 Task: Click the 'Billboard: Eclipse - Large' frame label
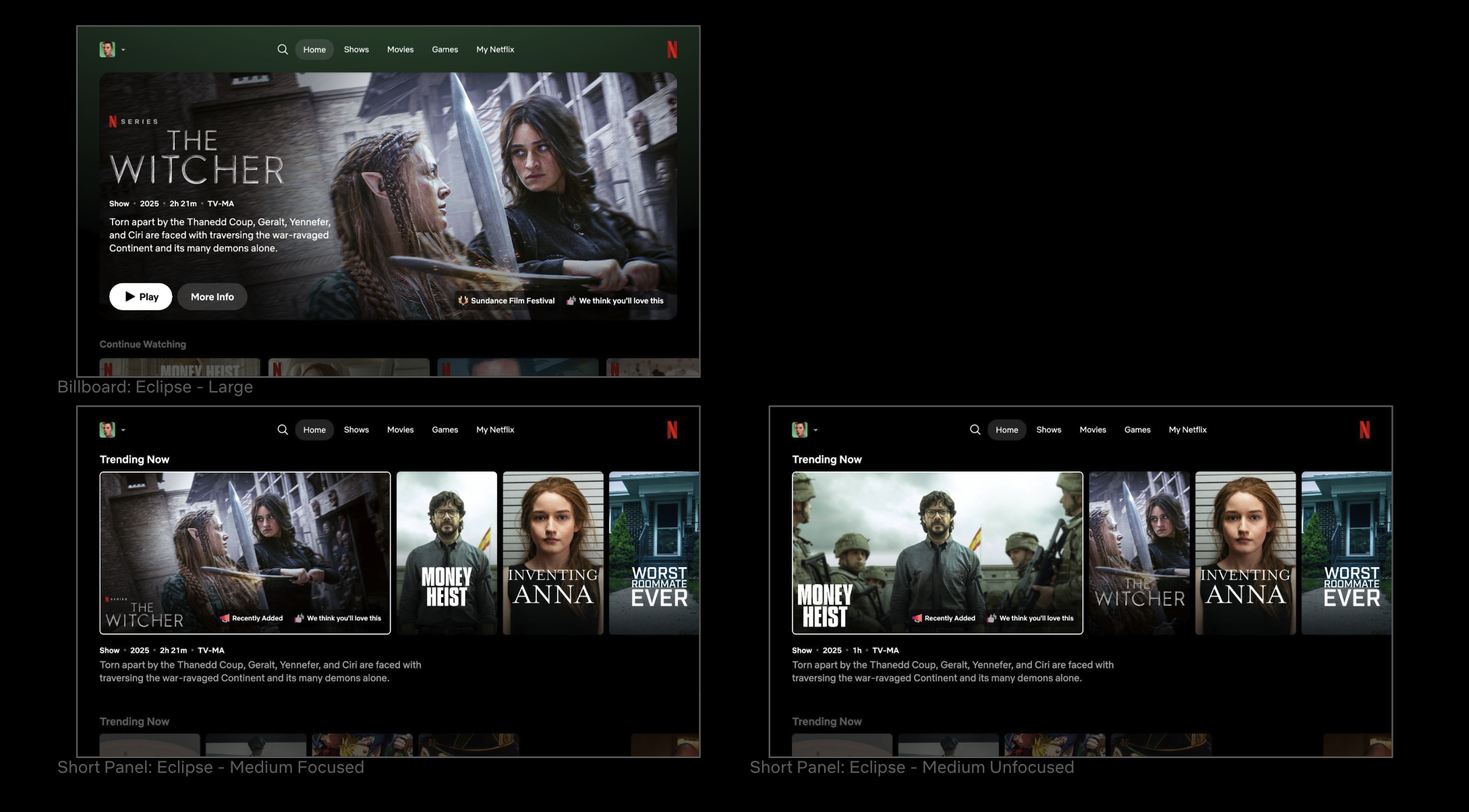click(155, 387)
